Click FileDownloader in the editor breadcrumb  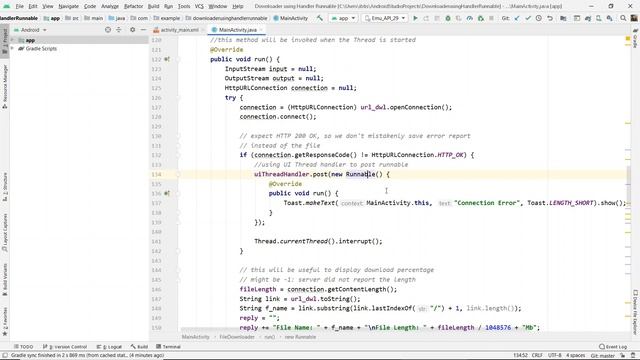click(x=237, y=337)
